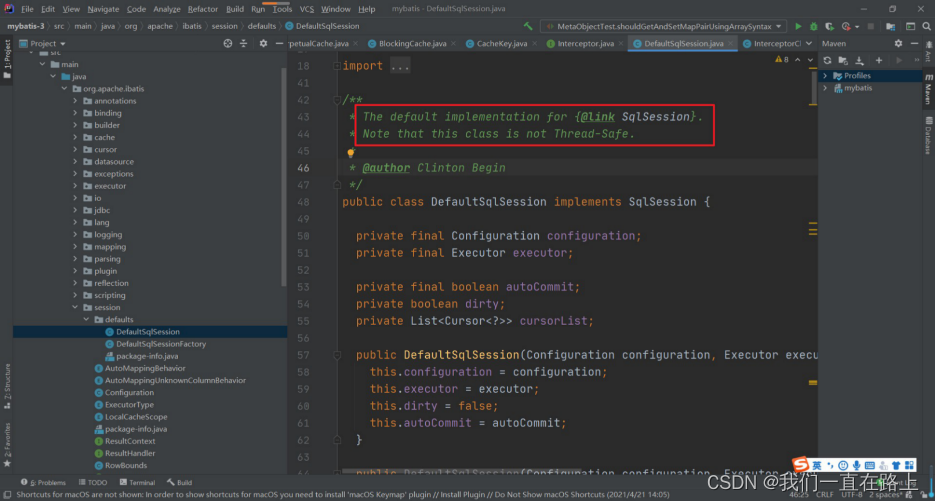935x502 pixels.
Task: Click the yellow intention lightbulb on line 45
Action: [x=351, y=153]
